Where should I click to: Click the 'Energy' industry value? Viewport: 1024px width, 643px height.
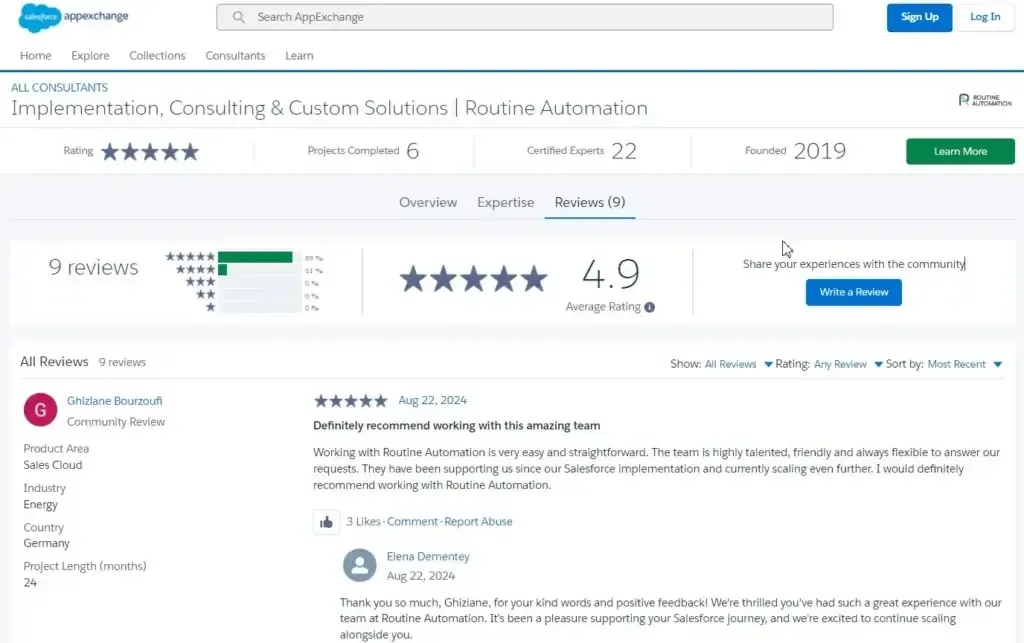point(40,505)
